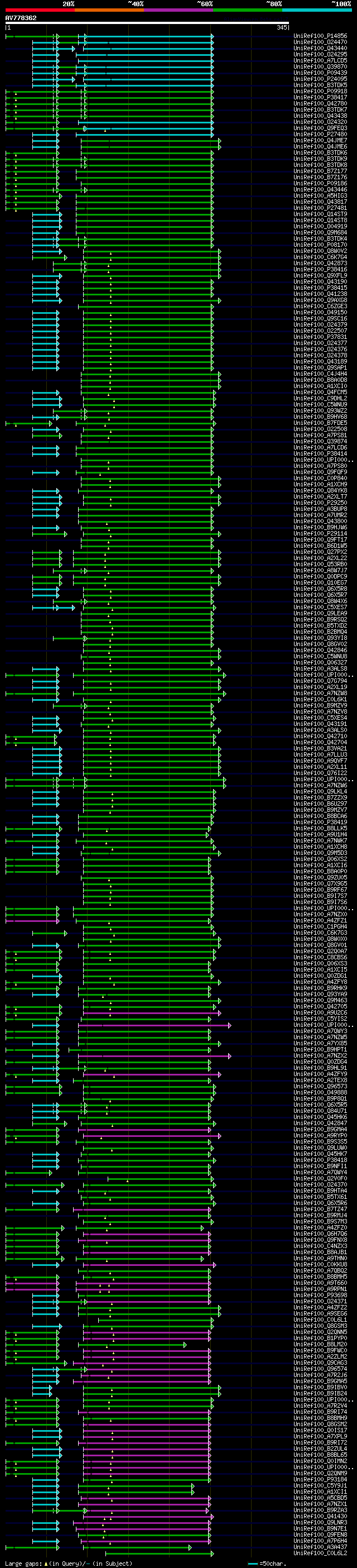Select hit label UniRef100_Q9LEA9

click(x=321, y=614)
